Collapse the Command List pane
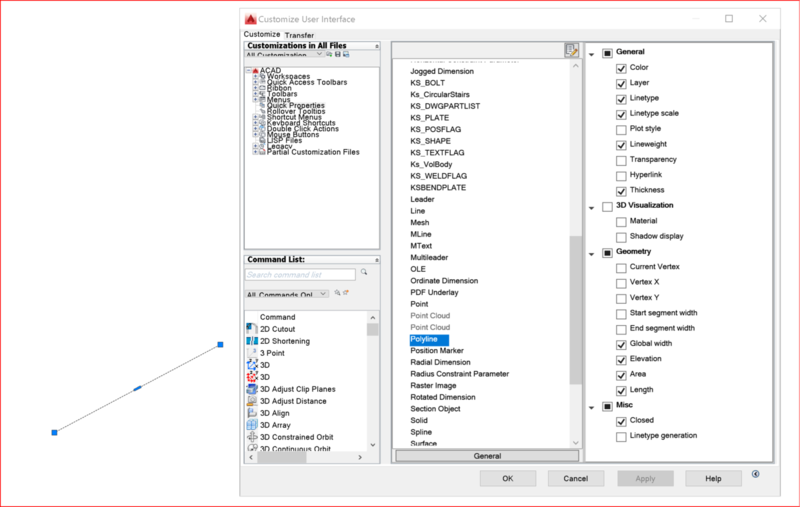 coord(377,260)
